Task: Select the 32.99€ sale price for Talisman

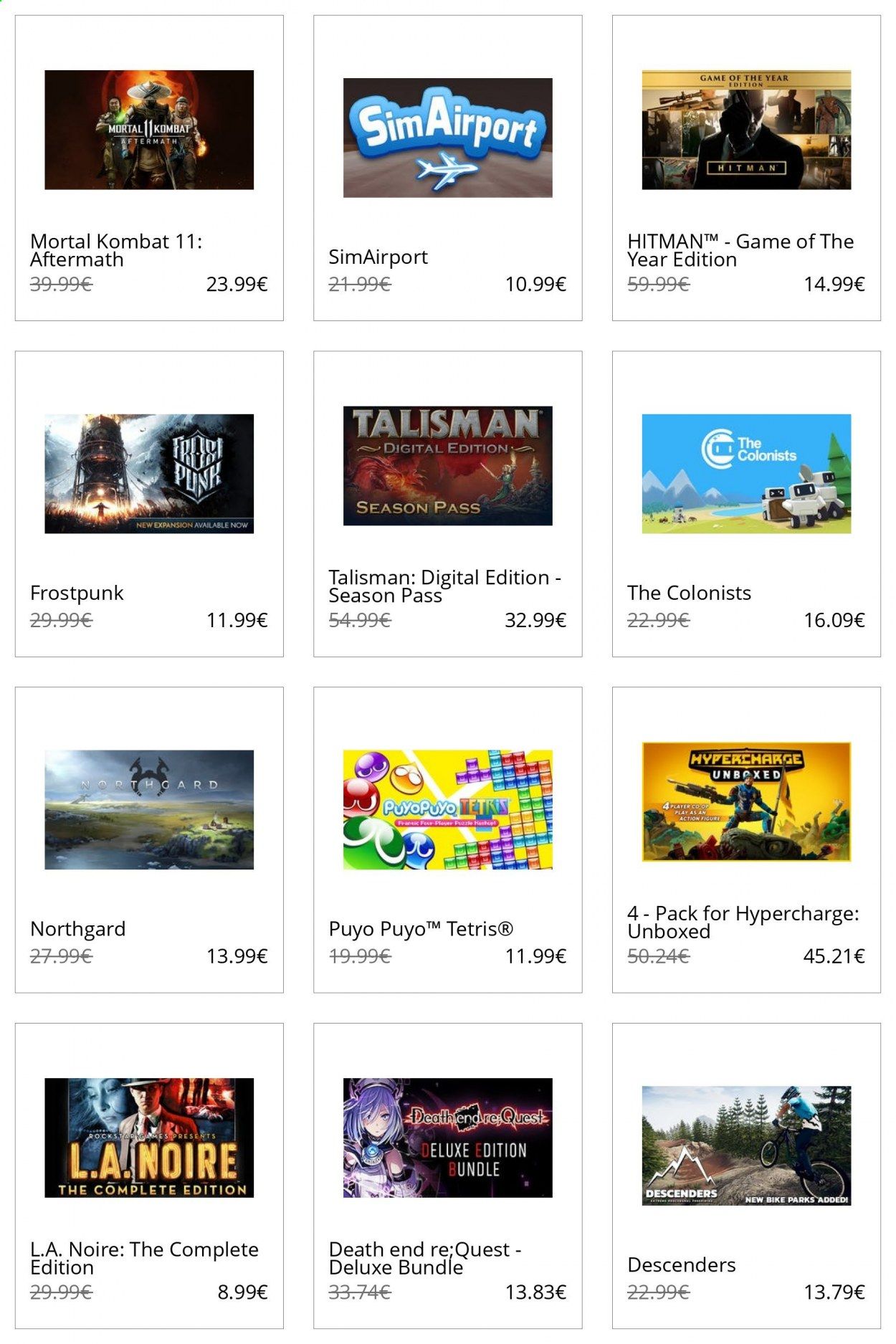Action: 535,620
